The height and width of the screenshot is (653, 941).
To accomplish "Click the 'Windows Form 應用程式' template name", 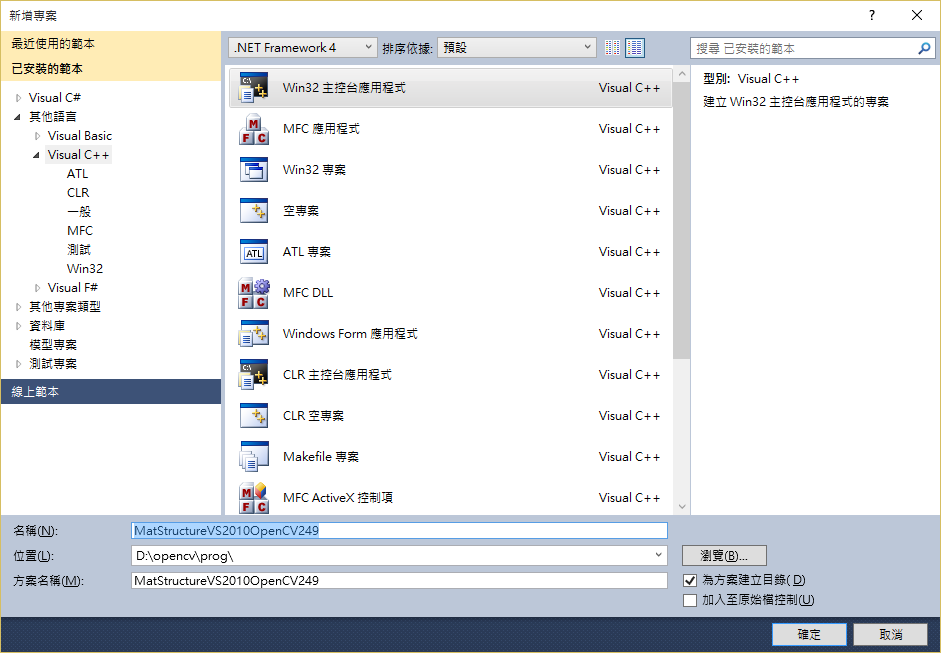I will pos(350,334).
